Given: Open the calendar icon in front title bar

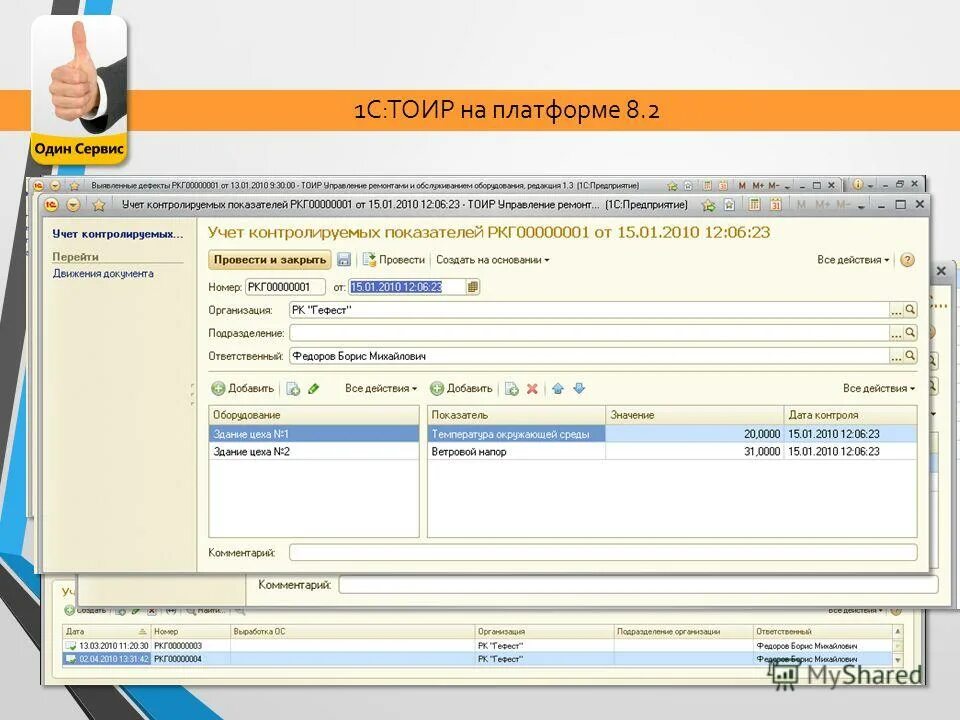Looking at the screenshot, I should pos(776,204).
